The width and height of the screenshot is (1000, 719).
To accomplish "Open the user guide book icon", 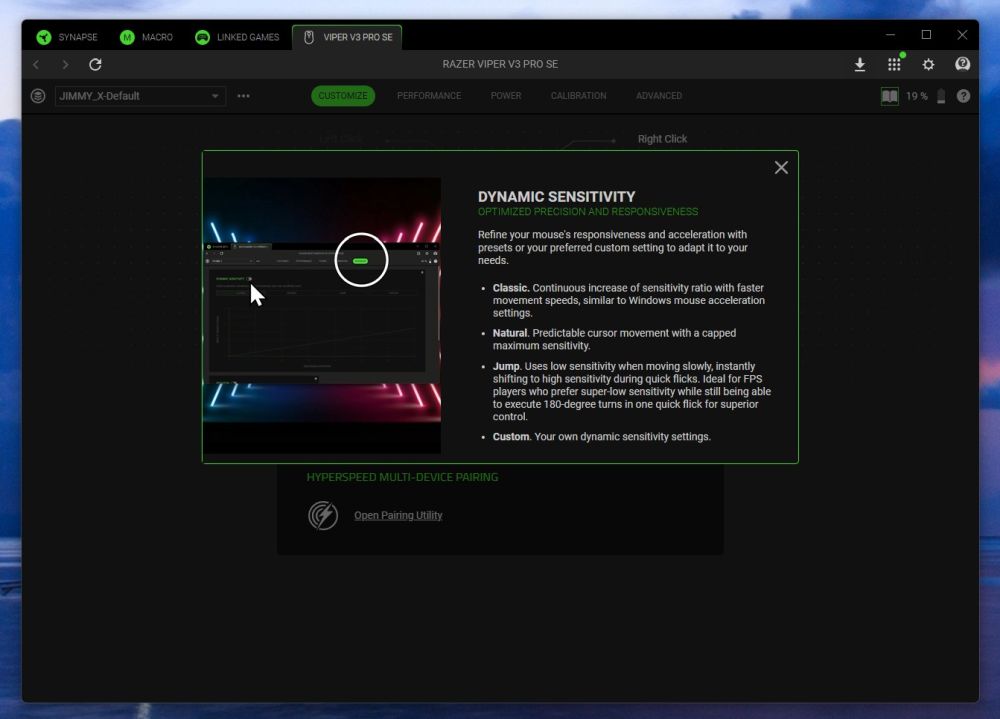I will pos(889,96).
